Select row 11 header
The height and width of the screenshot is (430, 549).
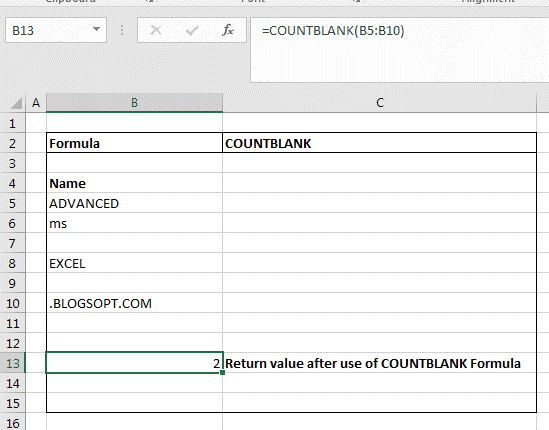click(x=13, y=323)
